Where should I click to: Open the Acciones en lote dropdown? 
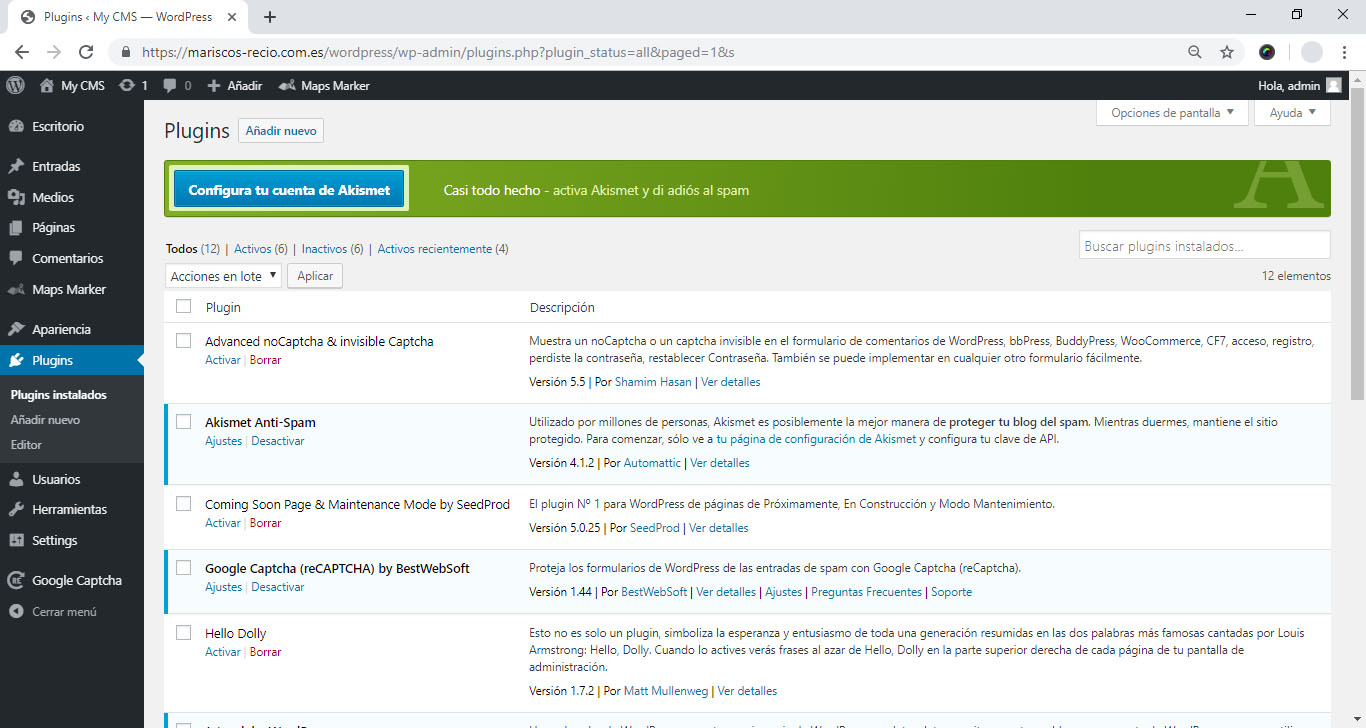(x=223, y=276)
